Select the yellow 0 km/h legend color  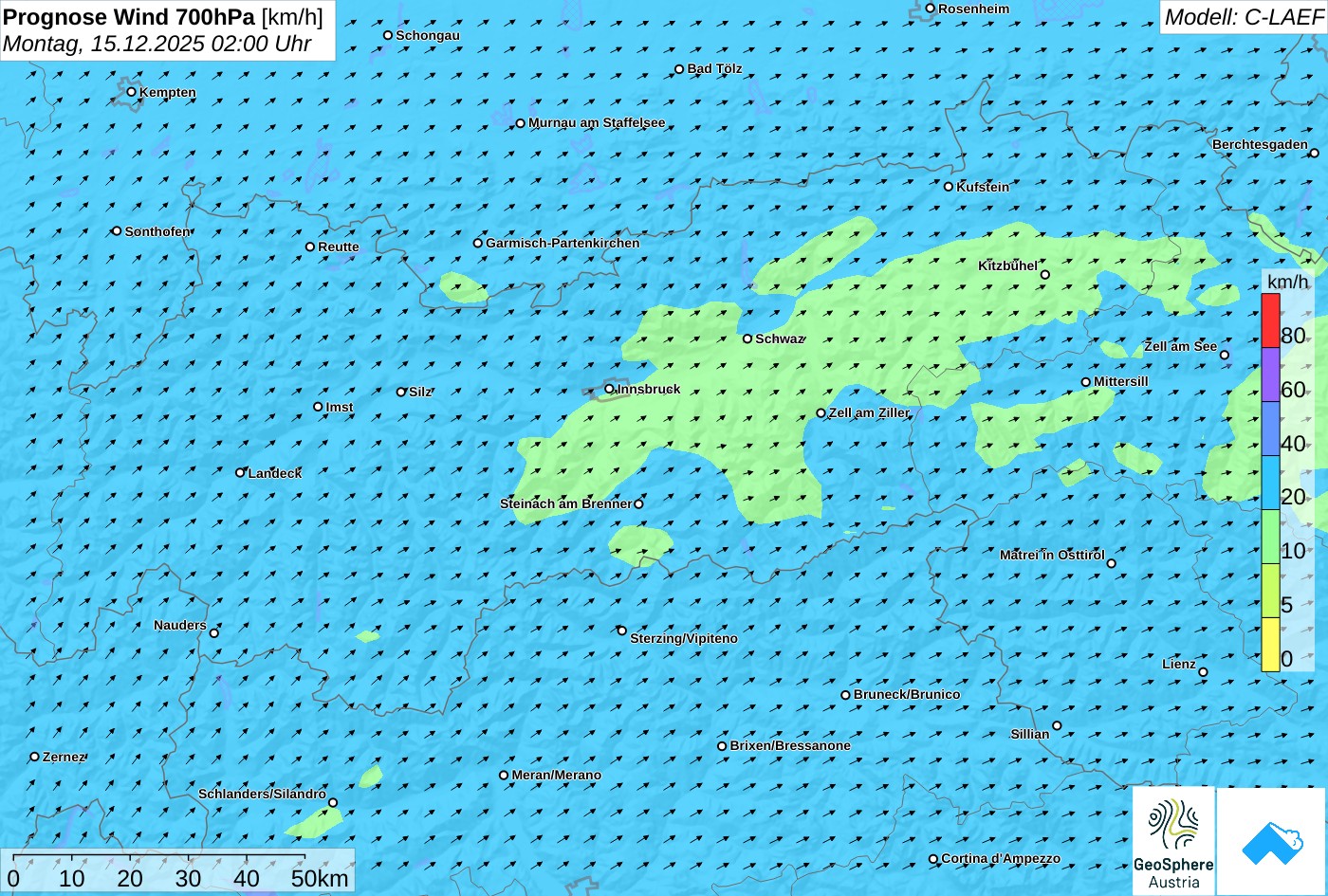tap(1270, 645)
